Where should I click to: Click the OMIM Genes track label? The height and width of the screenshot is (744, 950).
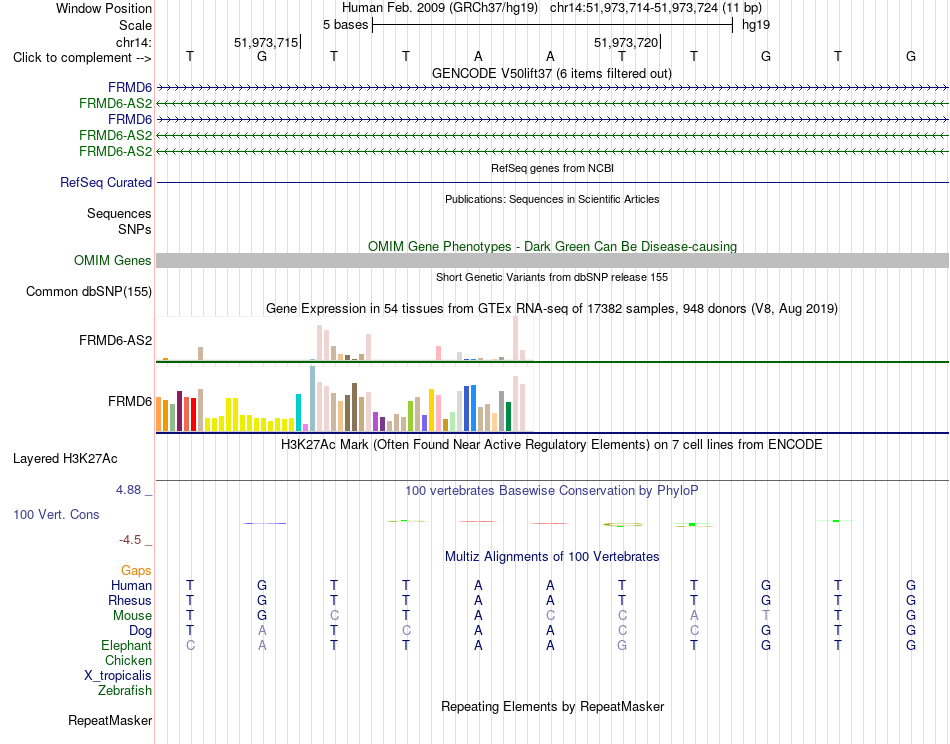[x=112, y=261]
